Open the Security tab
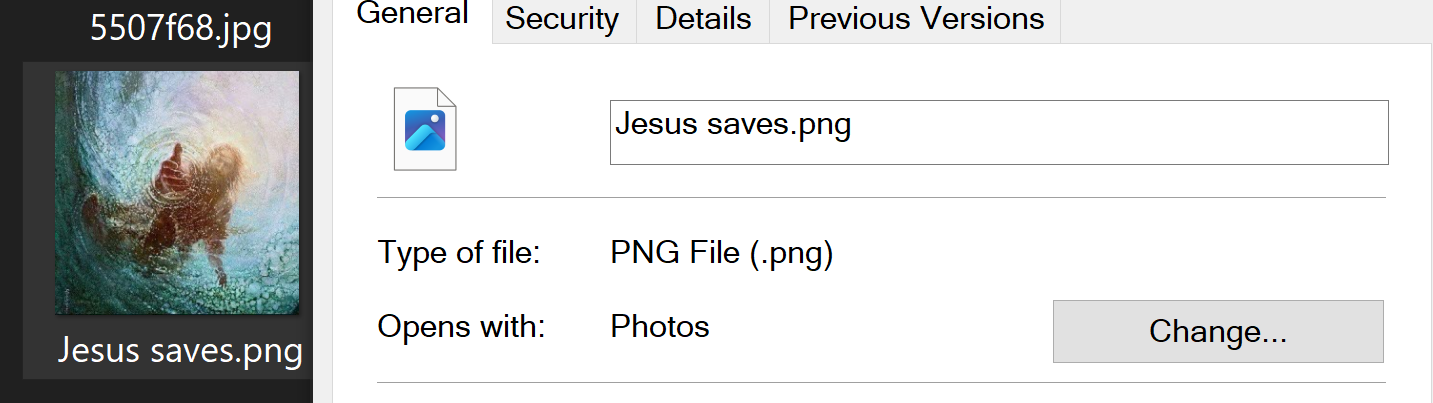The image size is (1433, 403). pyautogui.click(x=562, y=19)
